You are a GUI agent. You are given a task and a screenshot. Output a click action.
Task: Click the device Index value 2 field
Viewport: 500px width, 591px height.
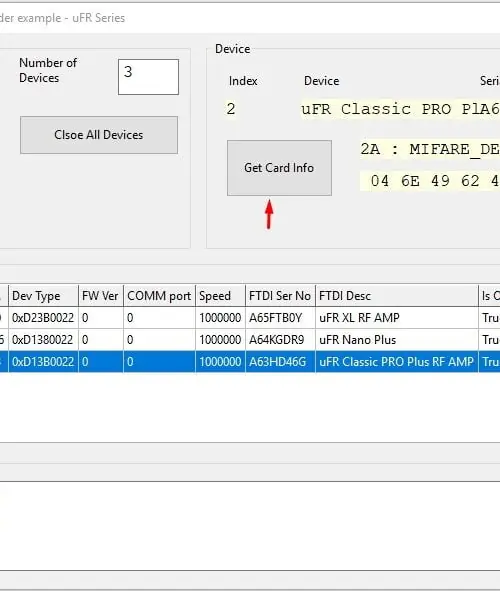[x=231, y=109]
